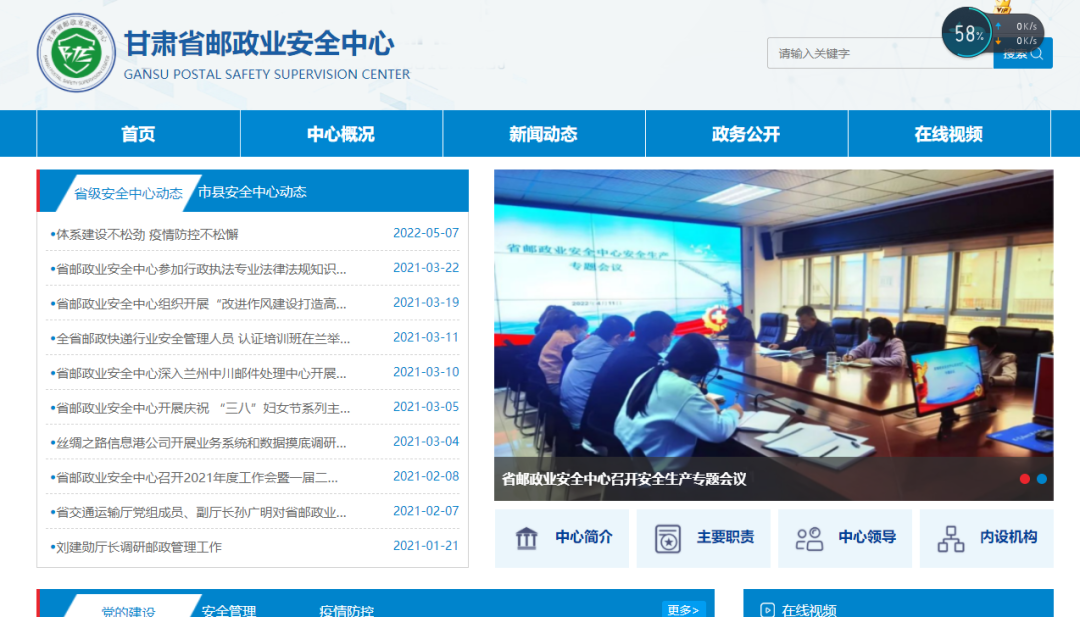Image resolution: width=1080 pixels, height=617 pixels.
Task: Select the red carousel indicator dot
Action: pos(1024,479)
